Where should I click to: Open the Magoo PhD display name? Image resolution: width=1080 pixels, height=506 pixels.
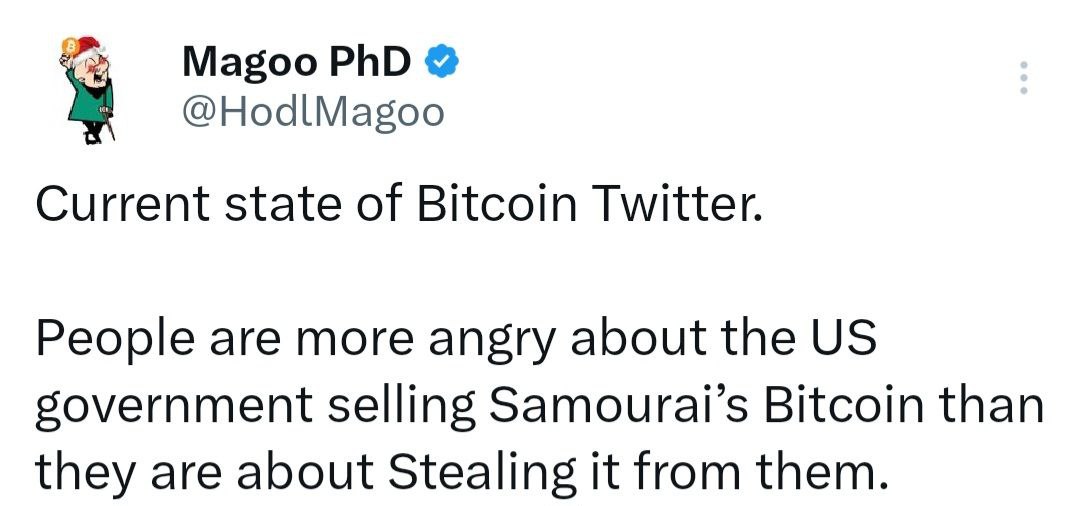coord(296,62)
